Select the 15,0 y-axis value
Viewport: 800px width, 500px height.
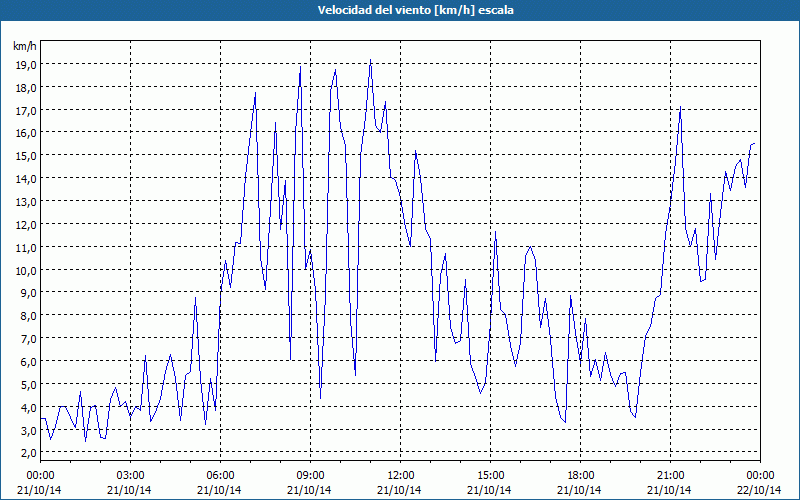coord(27,156)
